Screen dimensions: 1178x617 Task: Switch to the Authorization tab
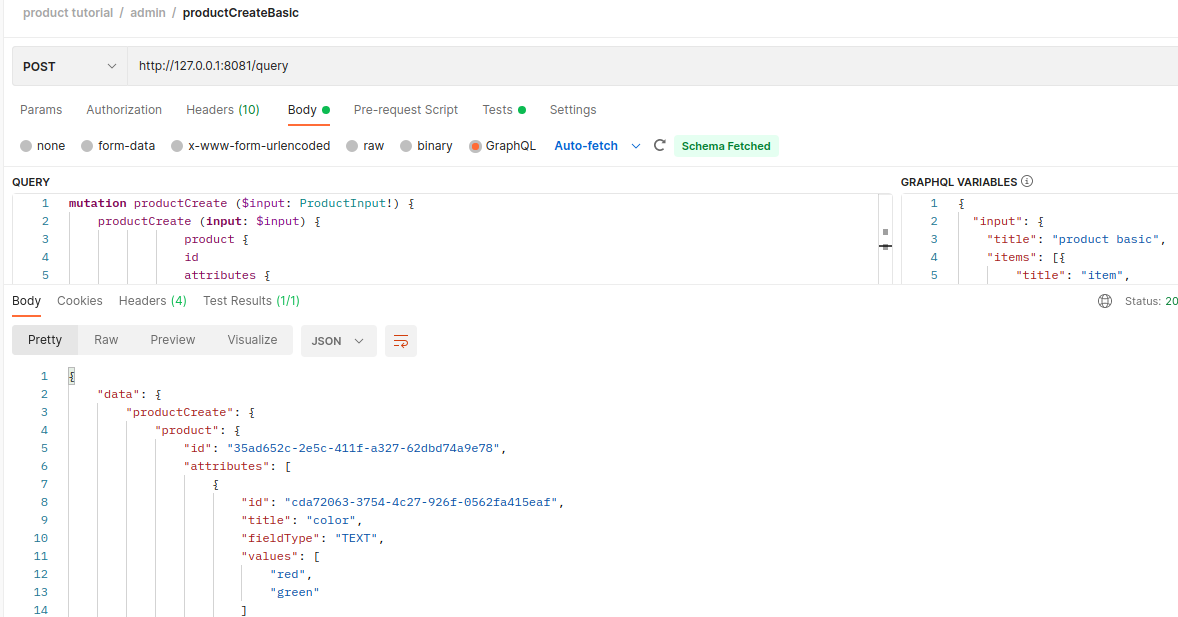click(x=124, y=110)
